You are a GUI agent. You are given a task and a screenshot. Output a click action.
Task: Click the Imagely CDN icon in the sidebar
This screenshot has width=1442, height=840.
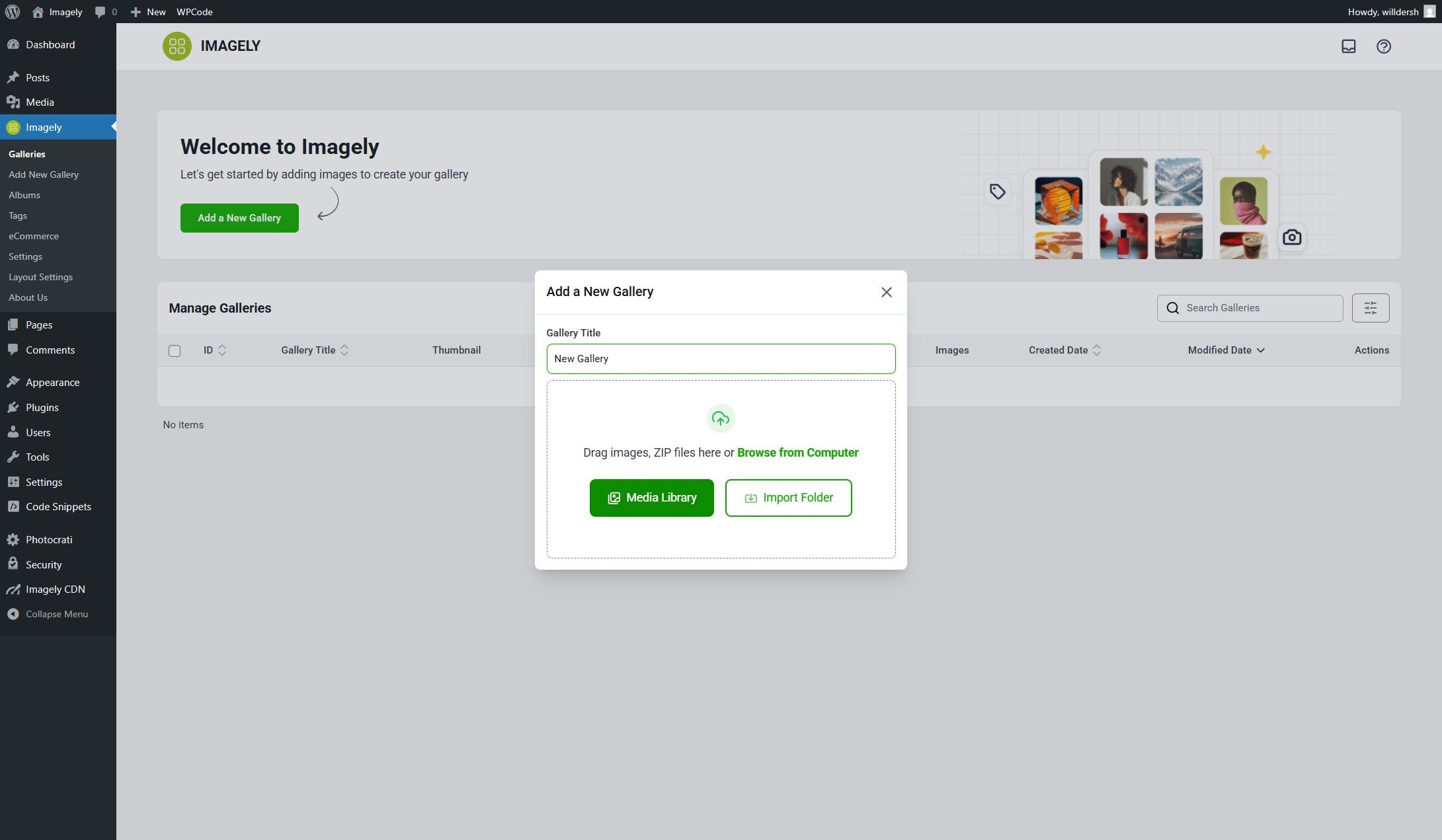14,589
